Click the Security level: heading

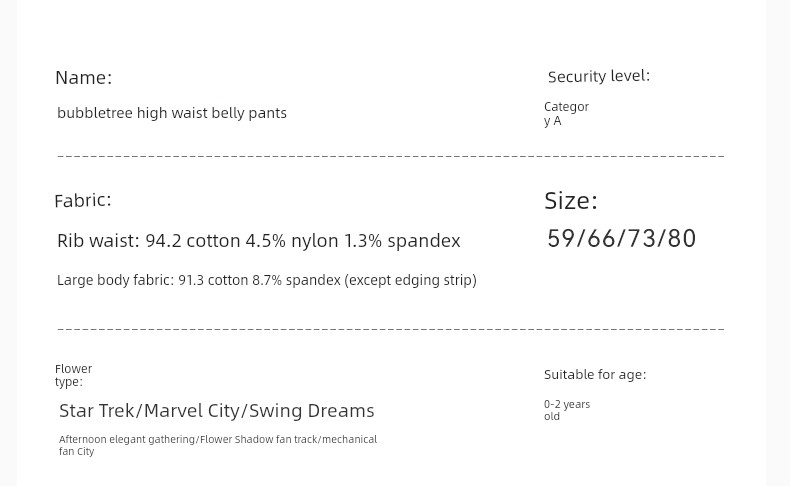[599, 76]
